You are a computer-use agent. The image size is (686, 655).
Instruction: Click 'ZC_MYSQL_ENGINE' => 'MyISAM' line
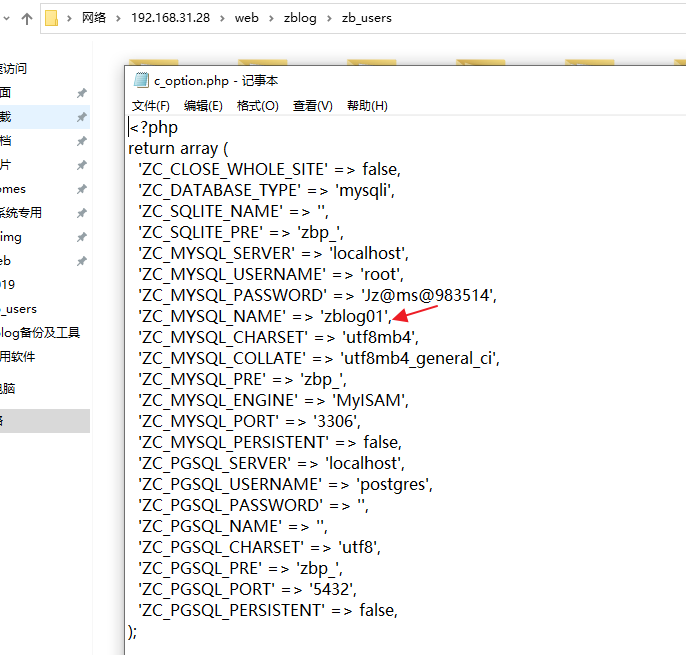pos(274,400)
